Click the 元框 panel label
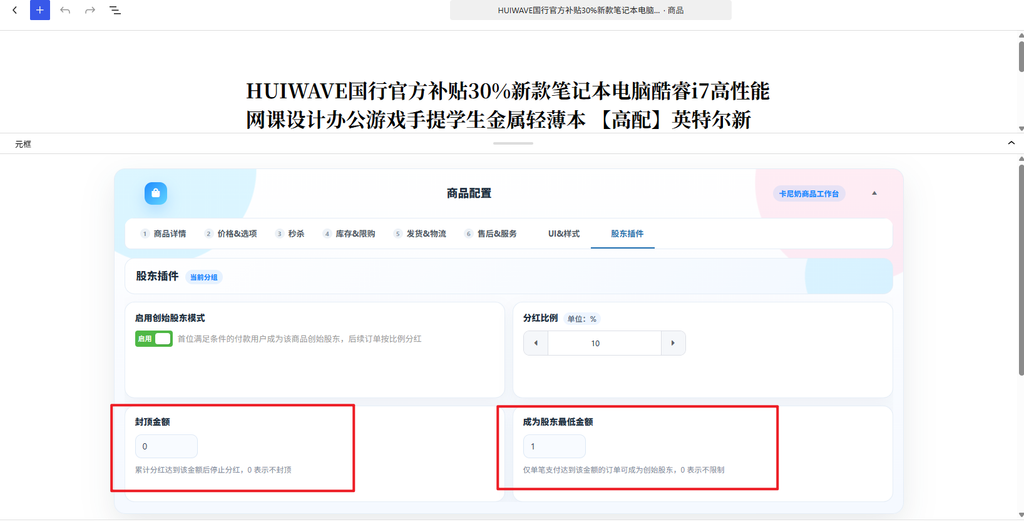The height and width of the screenshot is (524, 1024). pyautogui.click(x=23, y=144)
